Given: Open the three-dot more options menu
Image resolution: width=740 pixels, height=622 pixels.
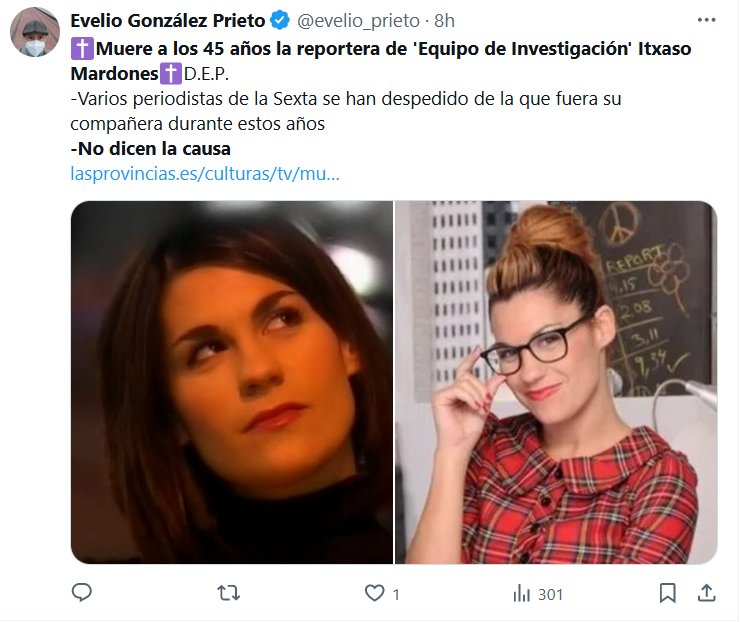Looking at the screenshot, I should click(x=706, y=20).
